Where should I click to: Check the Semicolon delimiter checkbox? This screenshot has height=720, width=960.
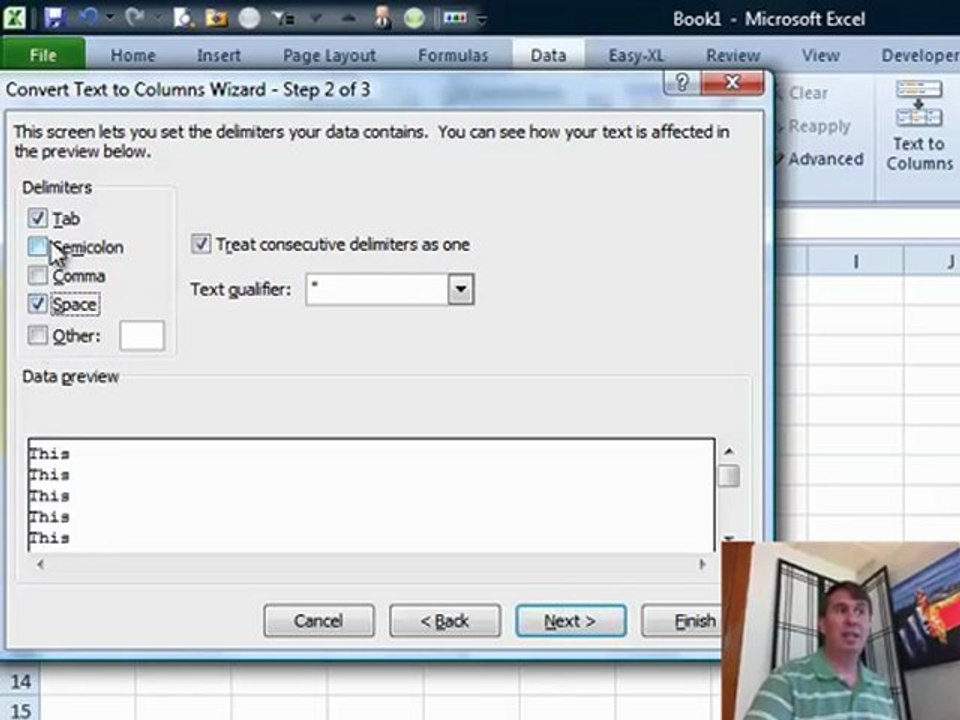[x=37, y=246]
